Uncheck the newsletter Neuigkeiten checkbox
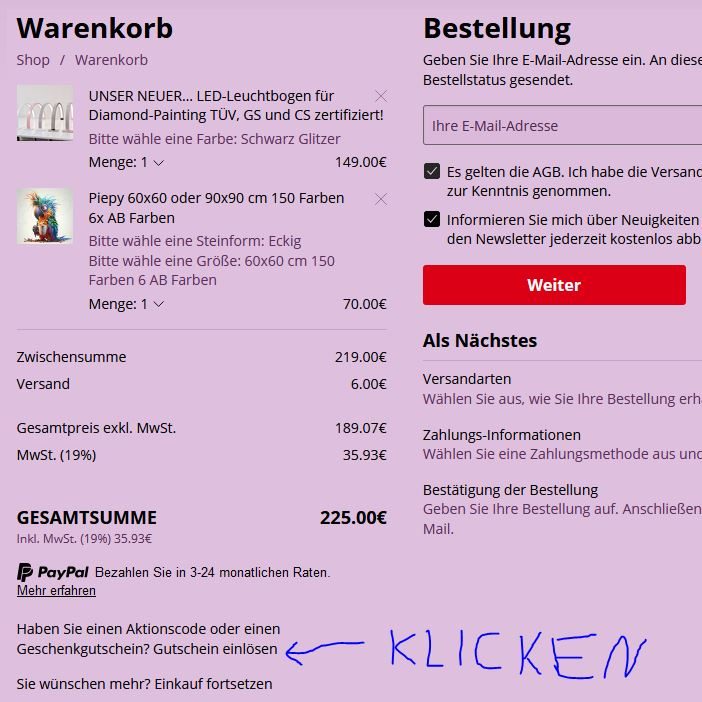This screenshot has height=702, width=702. (432, 219)
